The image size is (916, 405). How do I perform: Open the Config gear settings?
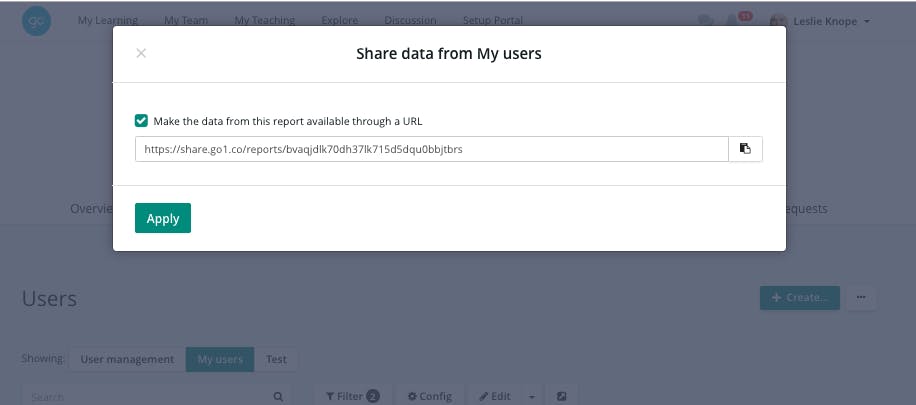point(430,397)
